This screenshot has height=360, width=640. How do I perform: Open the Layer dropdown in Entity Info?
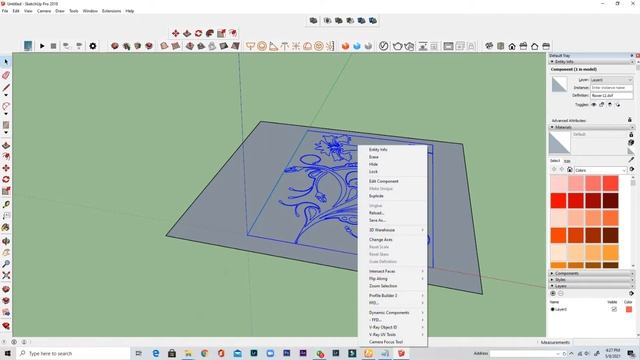click(611, 80)
